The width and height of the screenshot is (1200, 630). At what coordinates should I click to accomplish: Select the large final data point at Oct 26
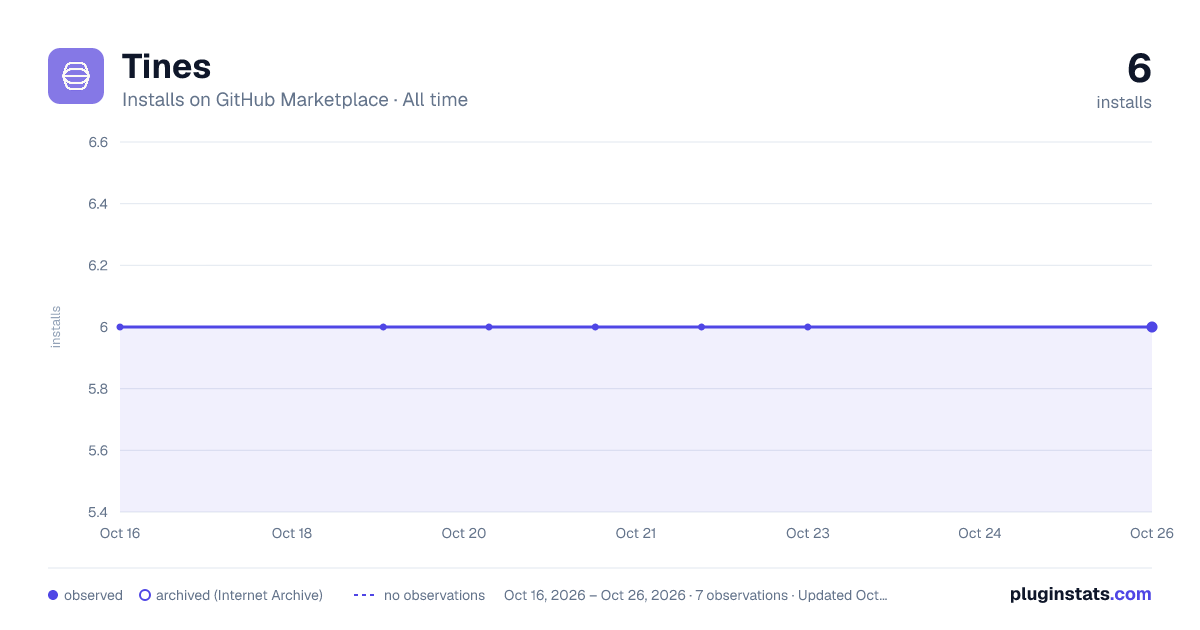click(x=1152, y=327)
